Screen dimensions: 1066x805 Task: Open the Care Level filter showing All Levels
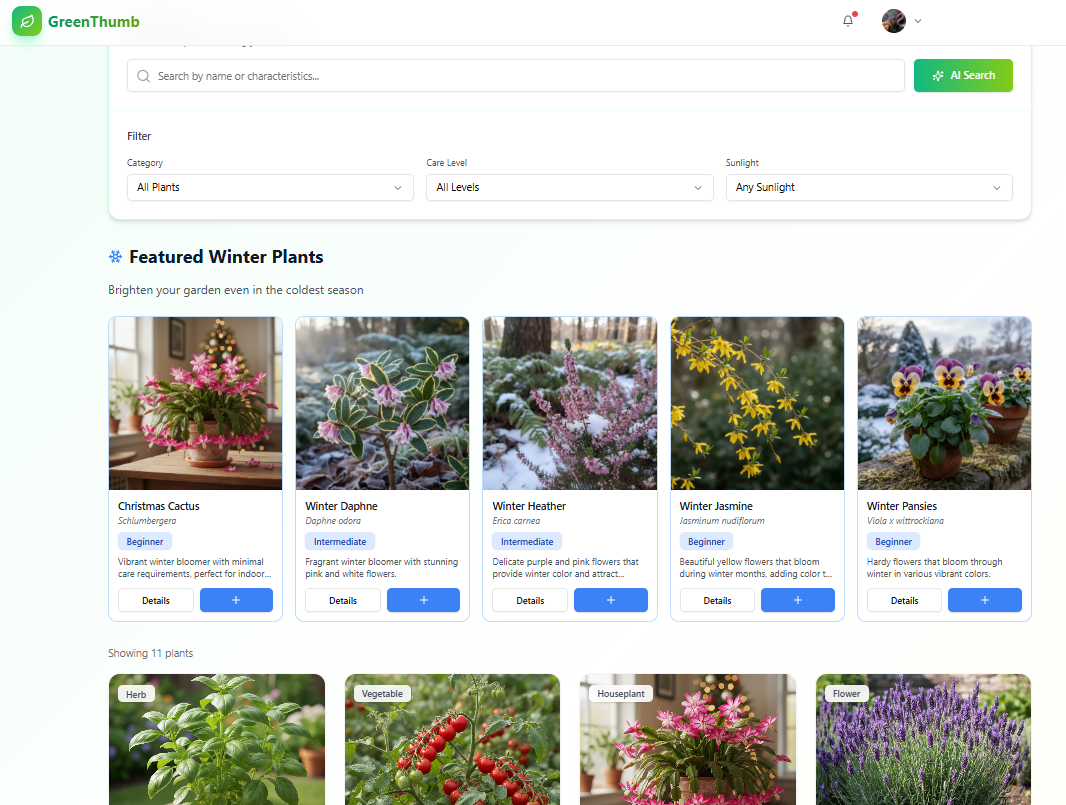click(569, 187)
